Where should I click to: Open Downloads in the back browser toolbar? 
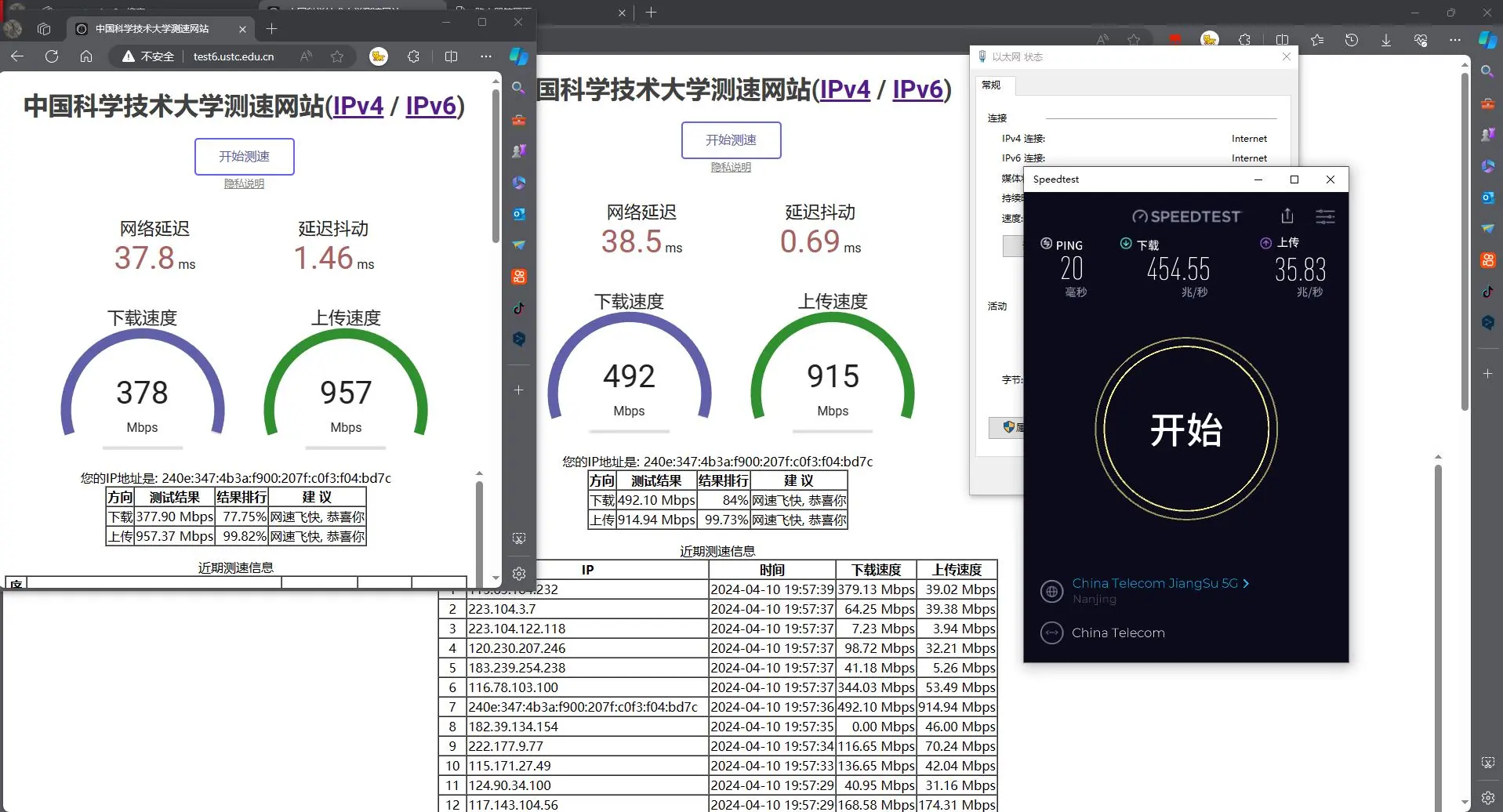(1386, 40)
